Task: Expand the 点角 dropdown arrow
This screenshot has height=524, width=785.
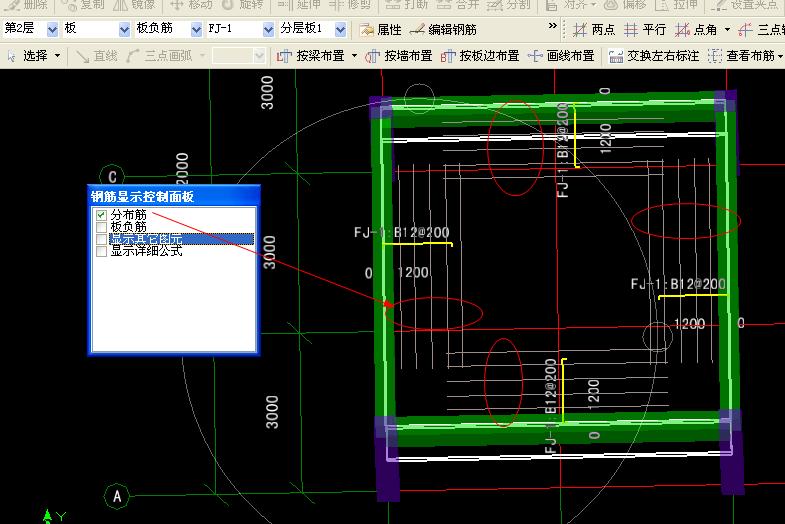Action: tap(727, 30)
